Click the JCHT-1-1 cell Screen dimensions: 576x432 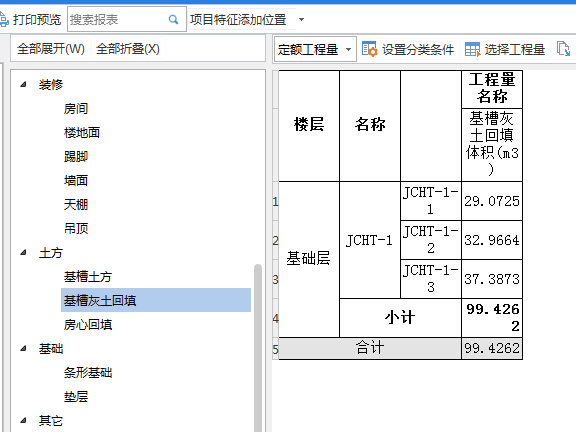(431, 201)
